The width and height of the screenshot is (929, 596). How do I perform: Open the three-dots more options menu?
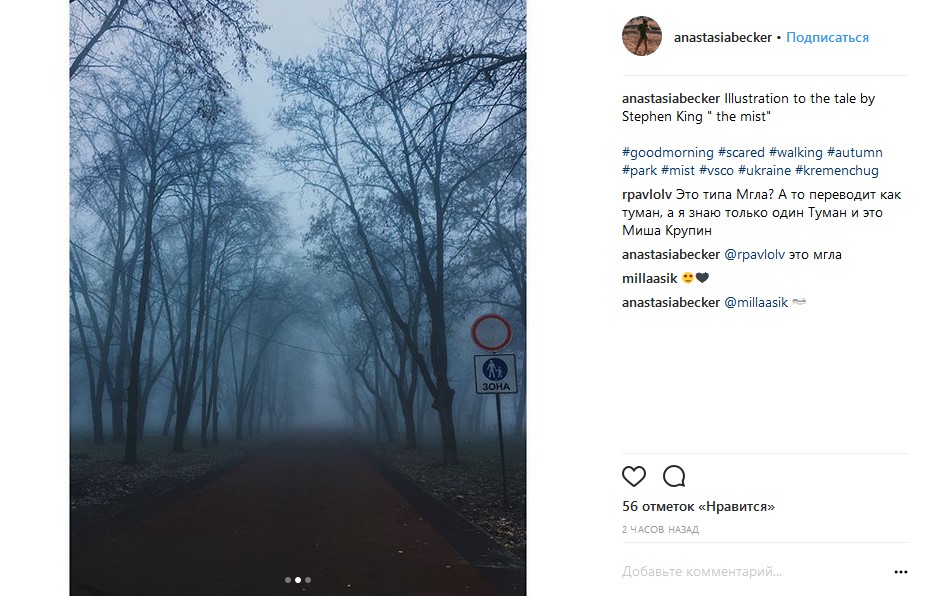click(x=900, y=572)
